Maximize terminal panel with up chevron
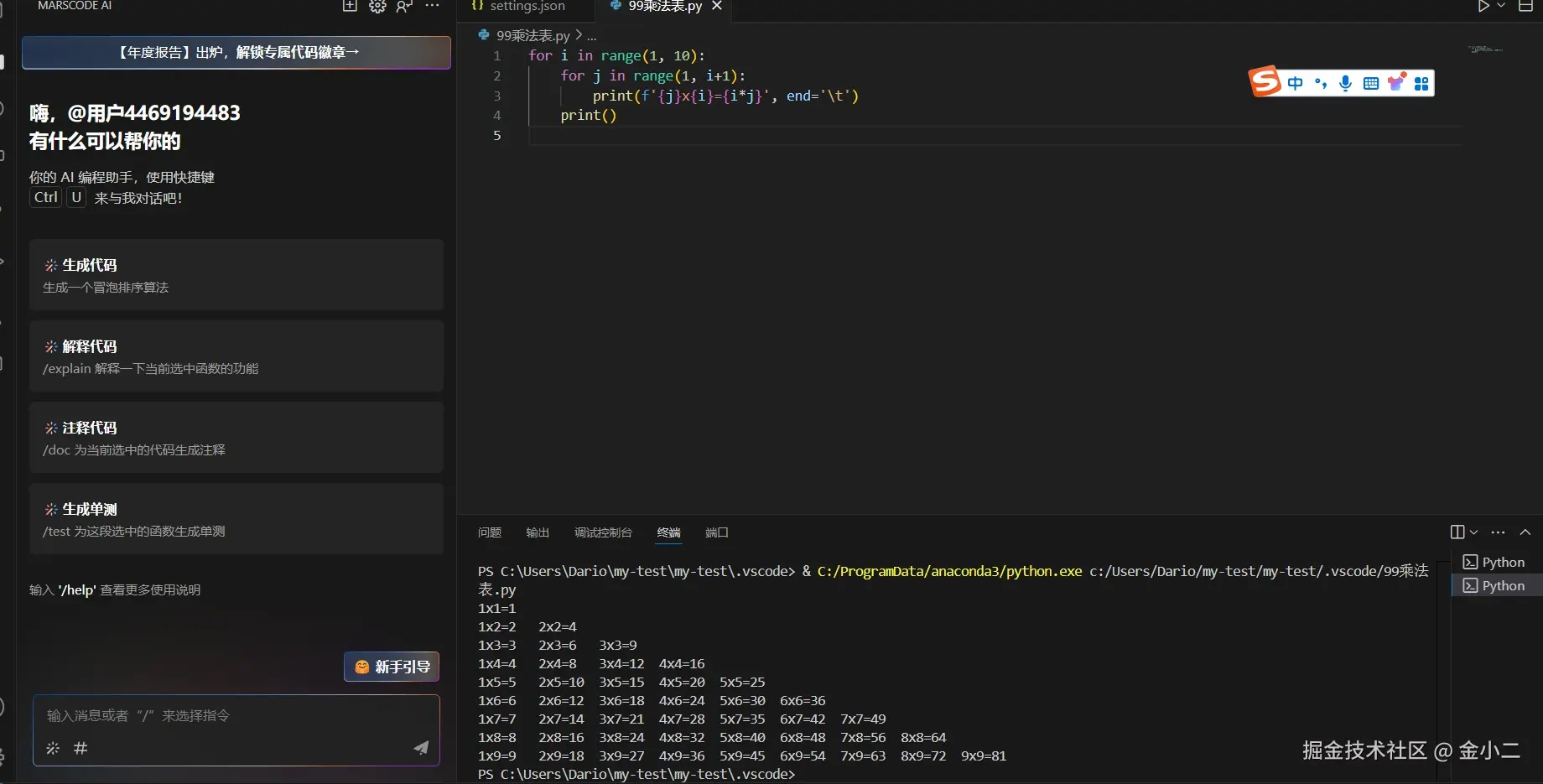The height and width of the screenshot is (784, 1543). (1525, 532)
